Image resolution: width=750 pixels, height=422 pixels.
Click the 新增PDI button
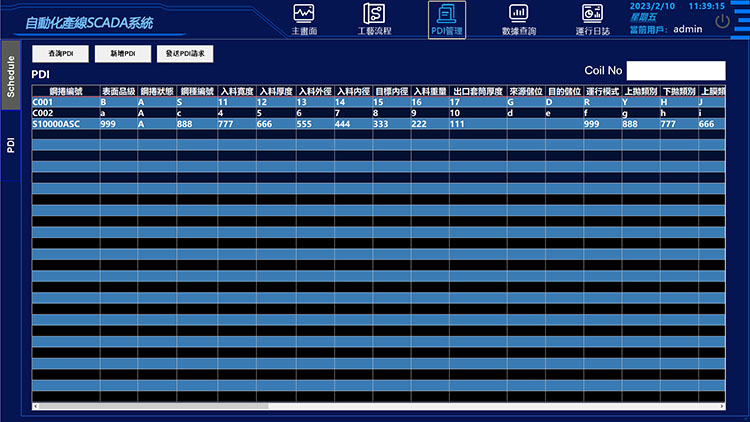click(123, 54)
